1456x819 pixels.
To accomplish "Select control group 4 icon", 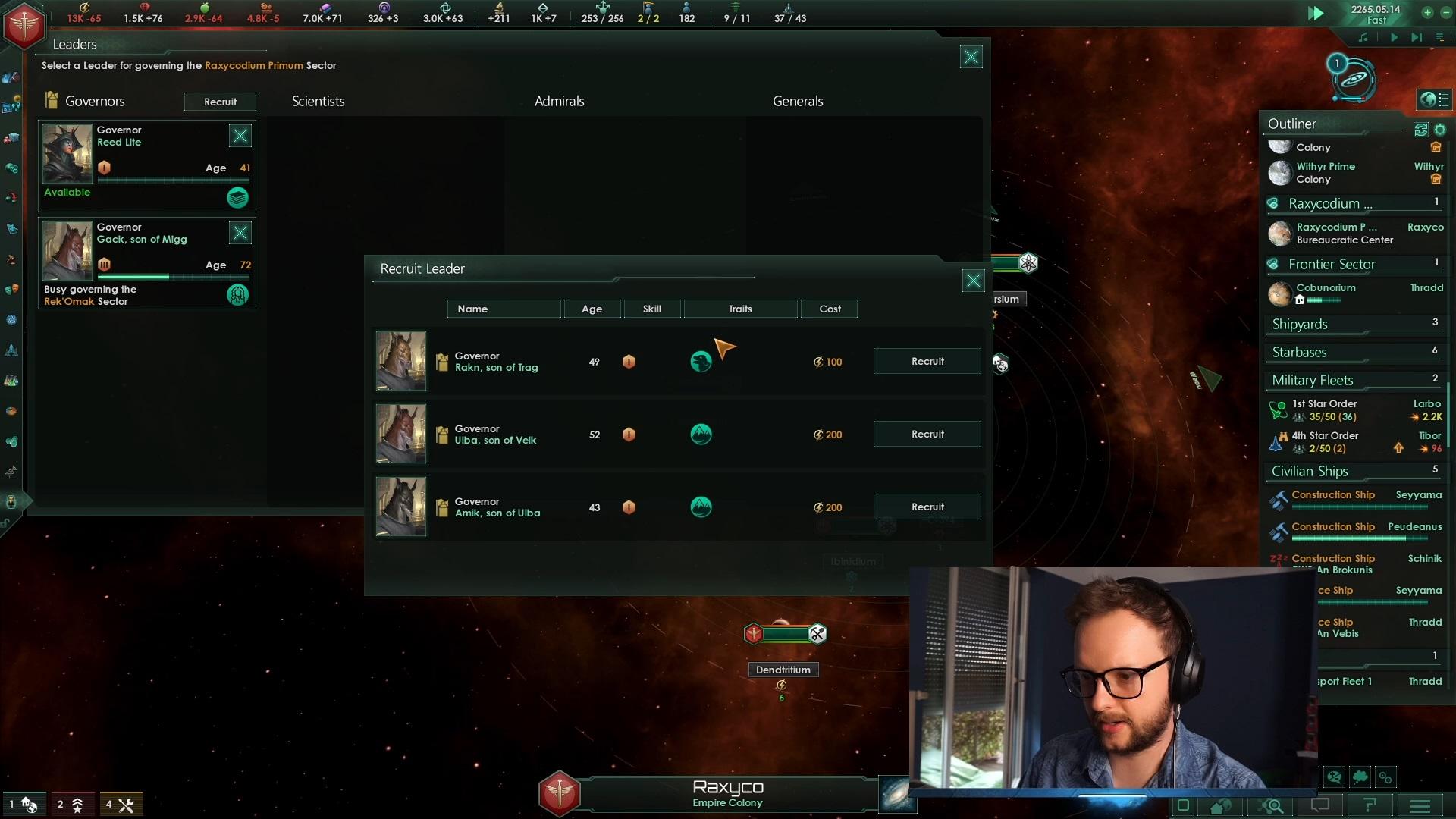I will [x=121, y=805].
